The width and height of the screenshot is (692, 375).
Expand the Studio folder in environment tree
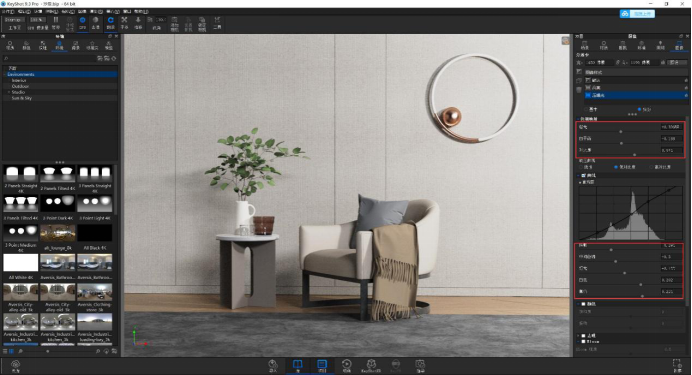pyautogui.click(x=9, y=92)
